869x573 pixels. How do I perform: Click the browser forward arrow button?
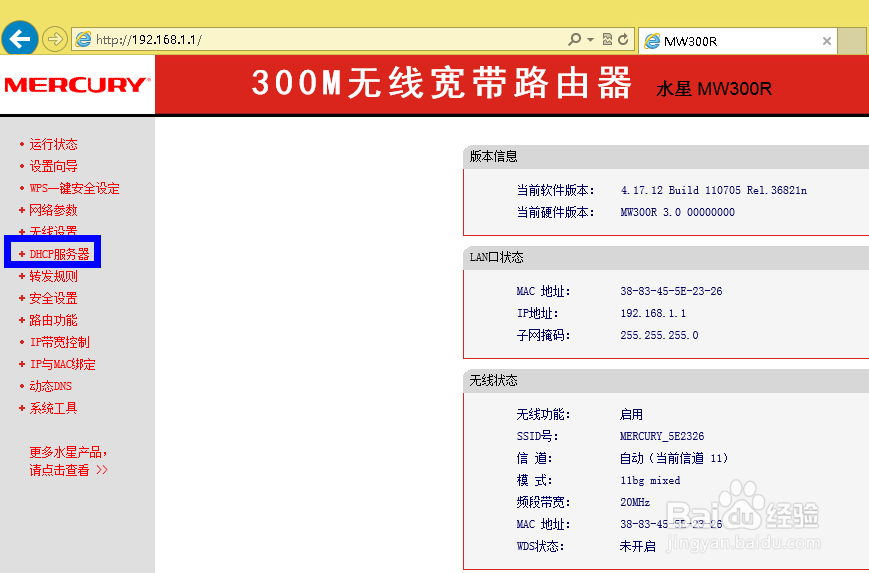(54, 39)
